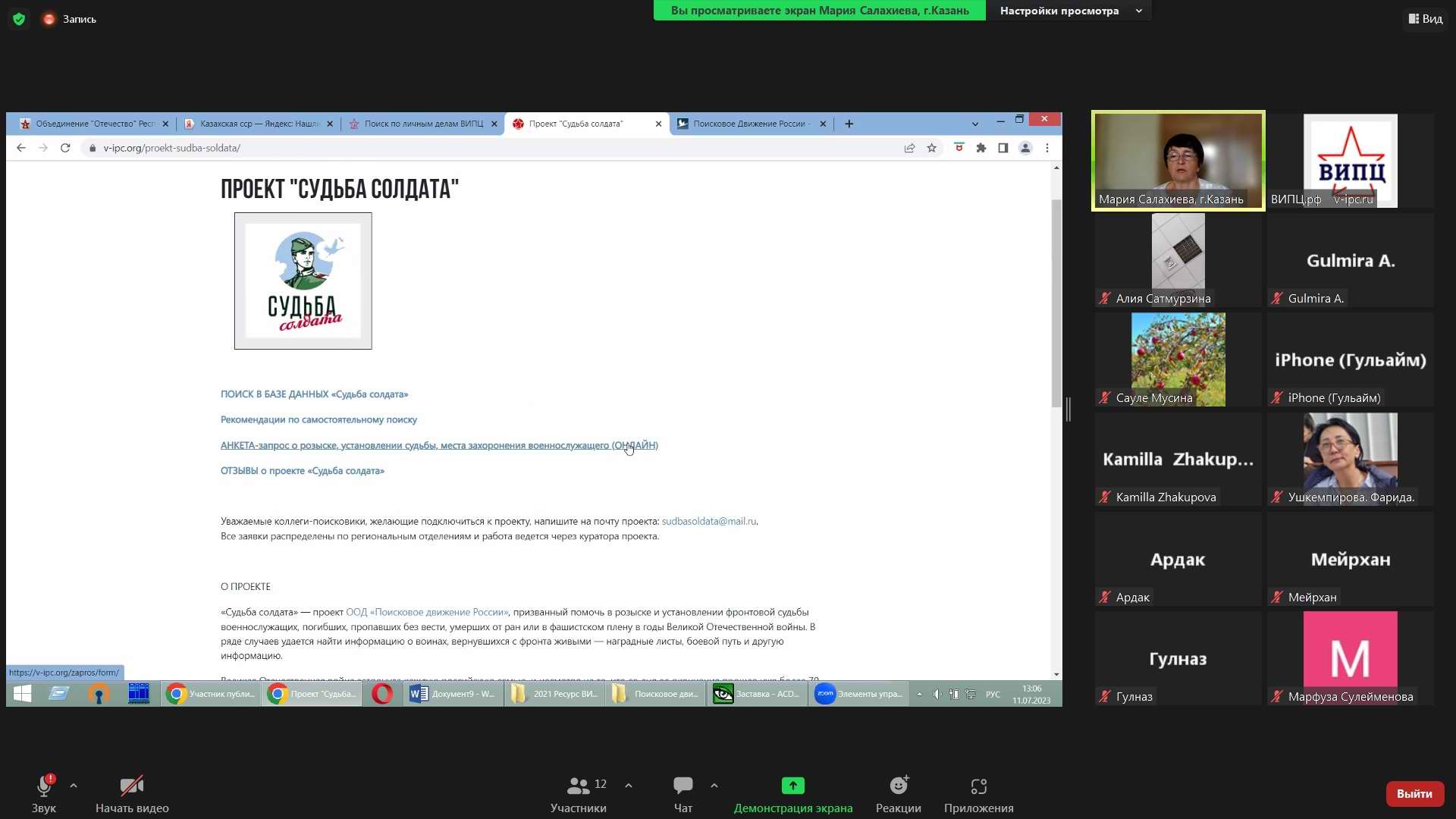Click the browser reload page icon

(65, 148)
